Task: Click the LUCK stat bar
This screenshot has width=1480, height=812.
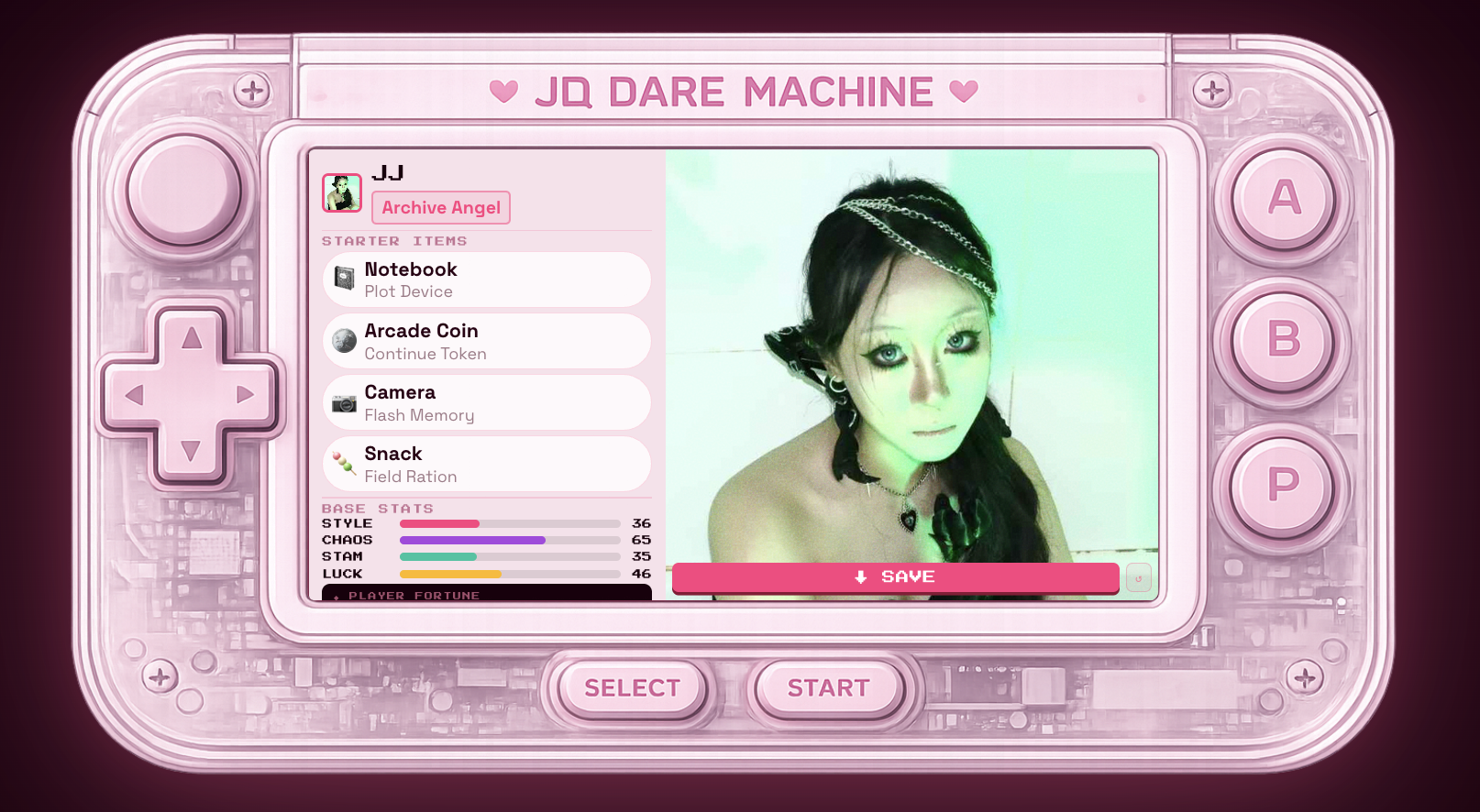Action: [510, 575]
